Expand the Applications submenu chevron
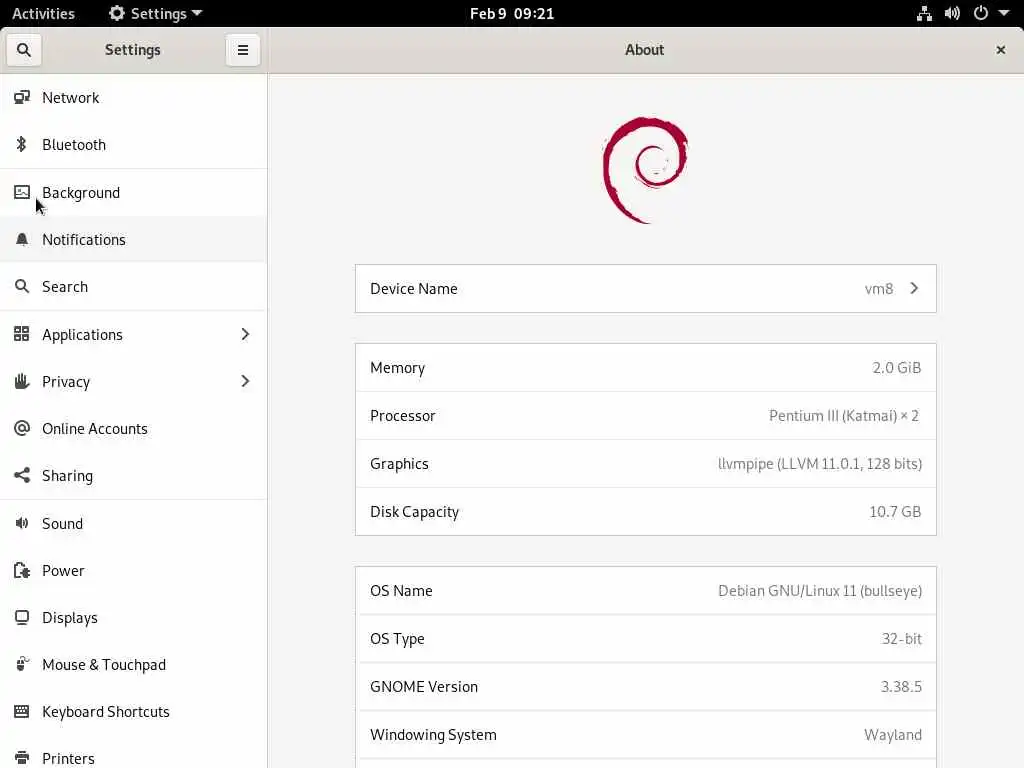 (245, 334)
